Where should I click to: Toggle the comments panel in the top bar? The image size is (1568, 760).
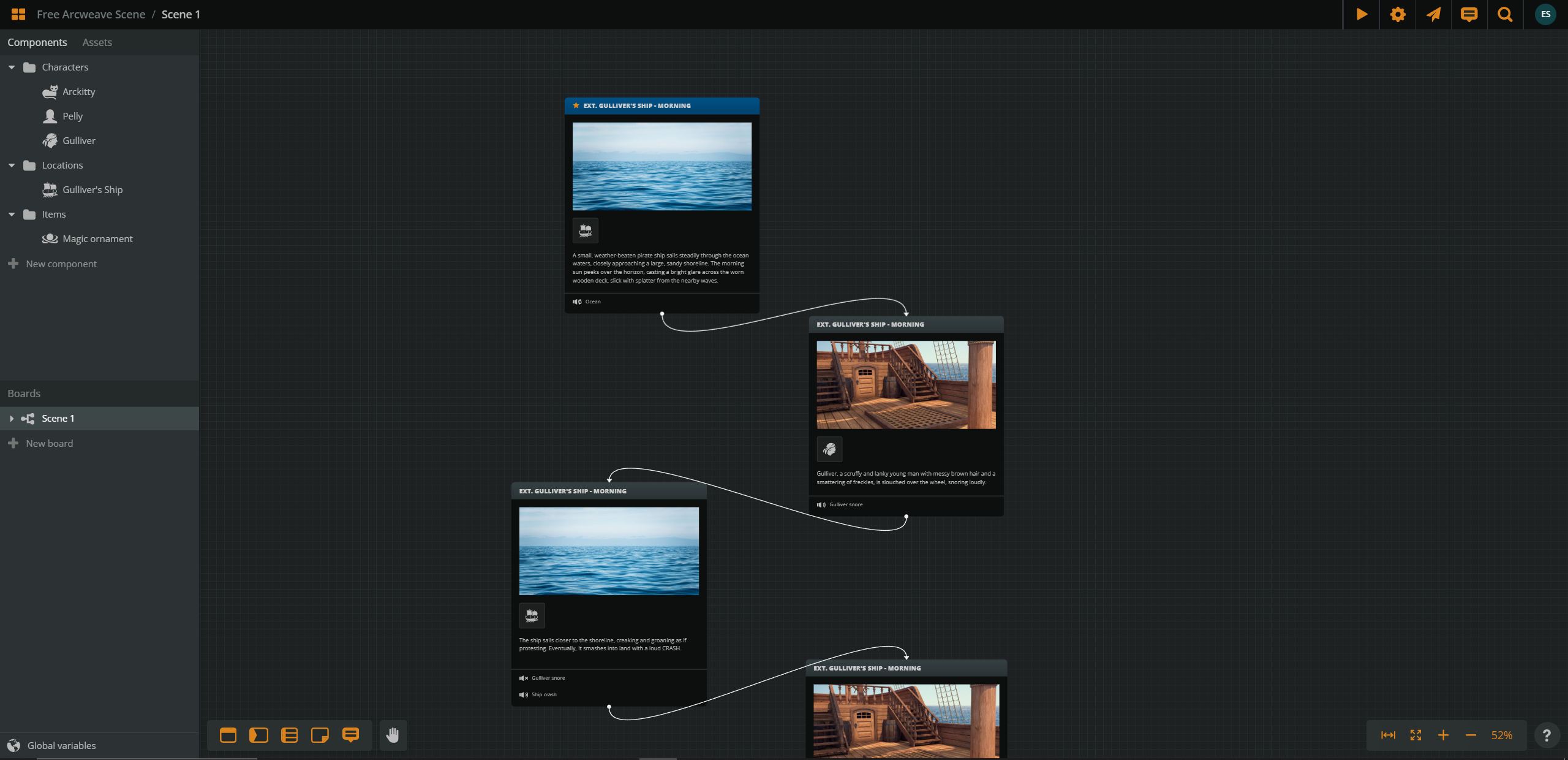(x=1469, y=14)
